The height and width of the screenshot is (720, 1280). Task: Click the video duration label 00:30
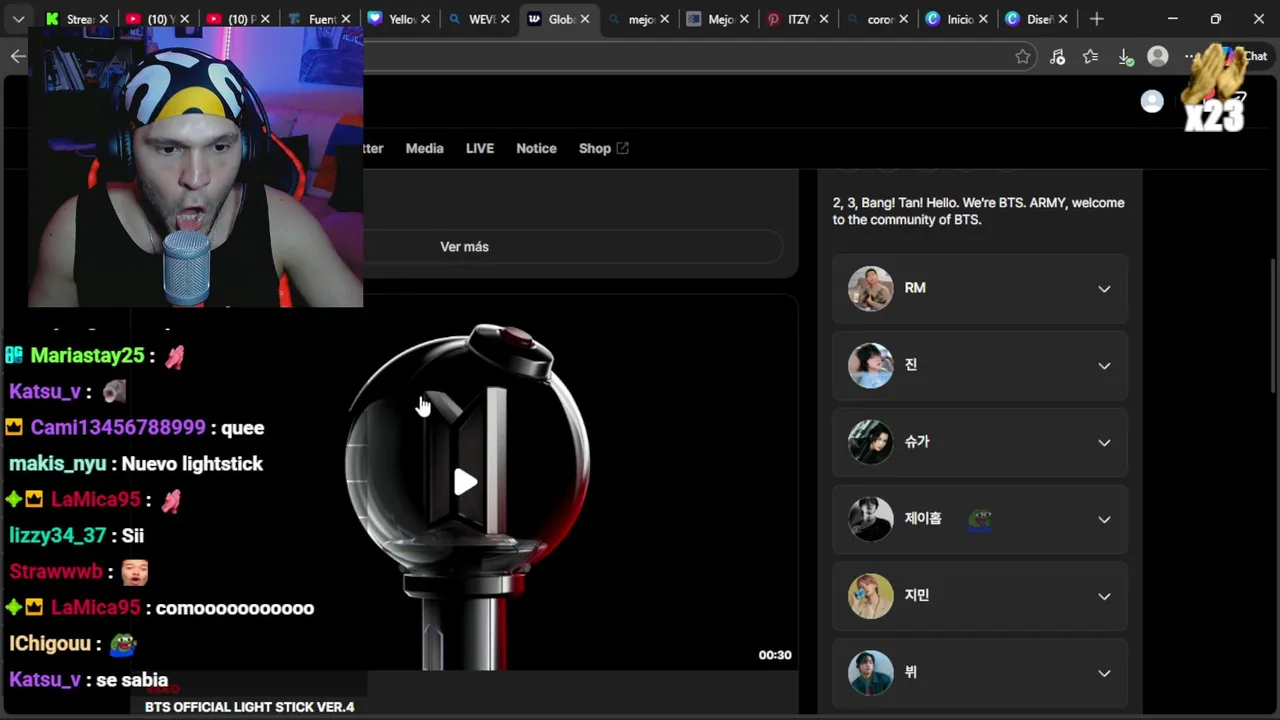[775, 655]
